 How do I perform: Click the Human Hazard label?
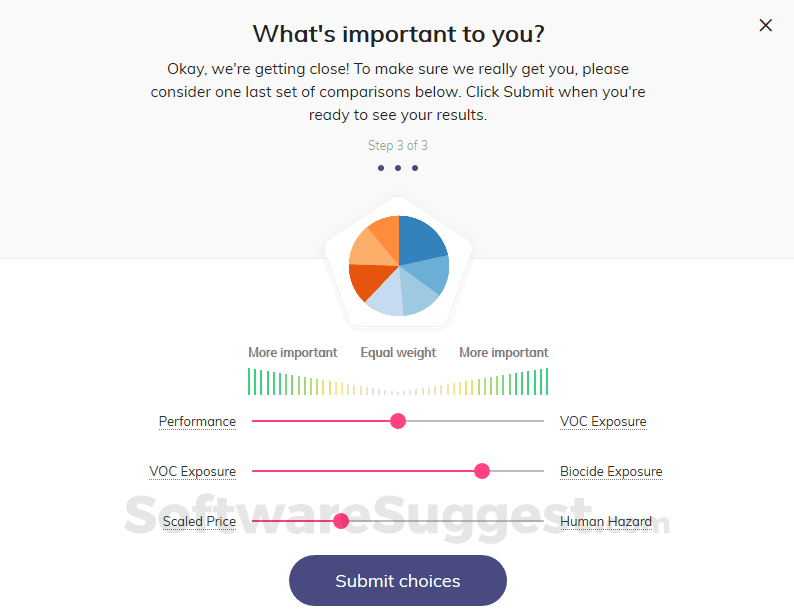606,521
